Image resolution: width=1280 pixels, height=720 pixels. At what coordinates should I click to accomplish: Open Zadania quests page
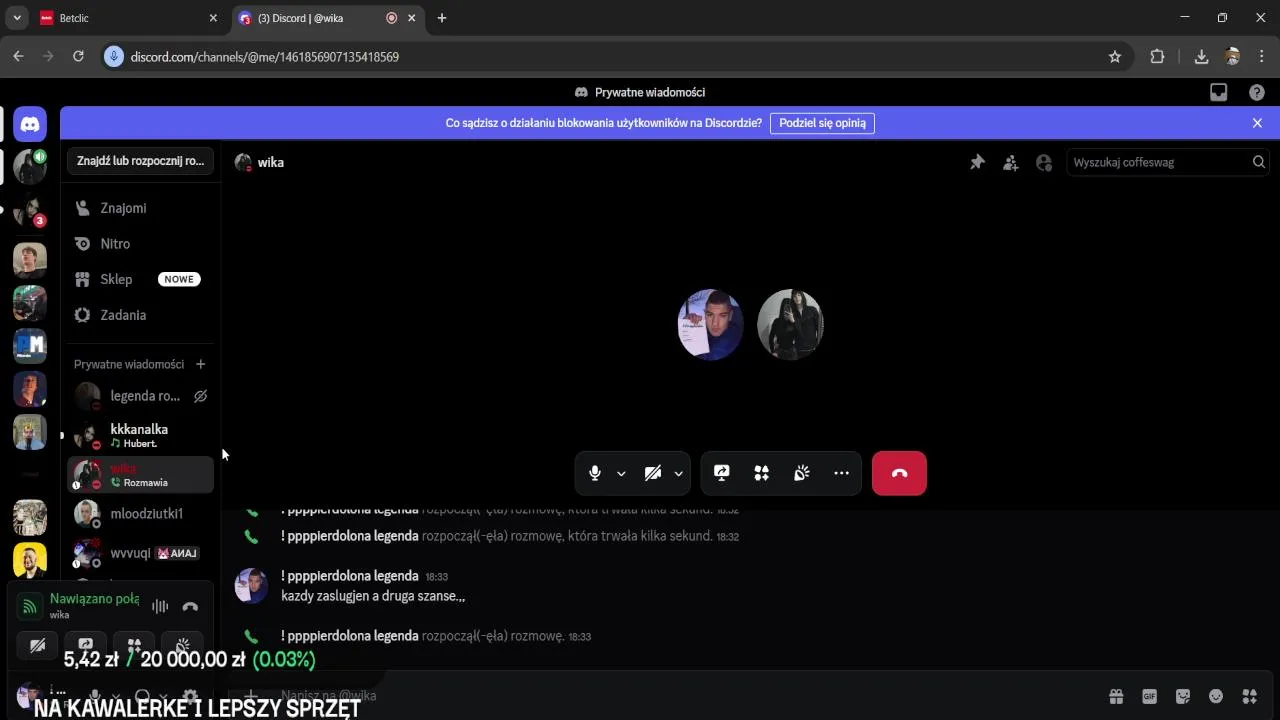[x=140, y=315]
